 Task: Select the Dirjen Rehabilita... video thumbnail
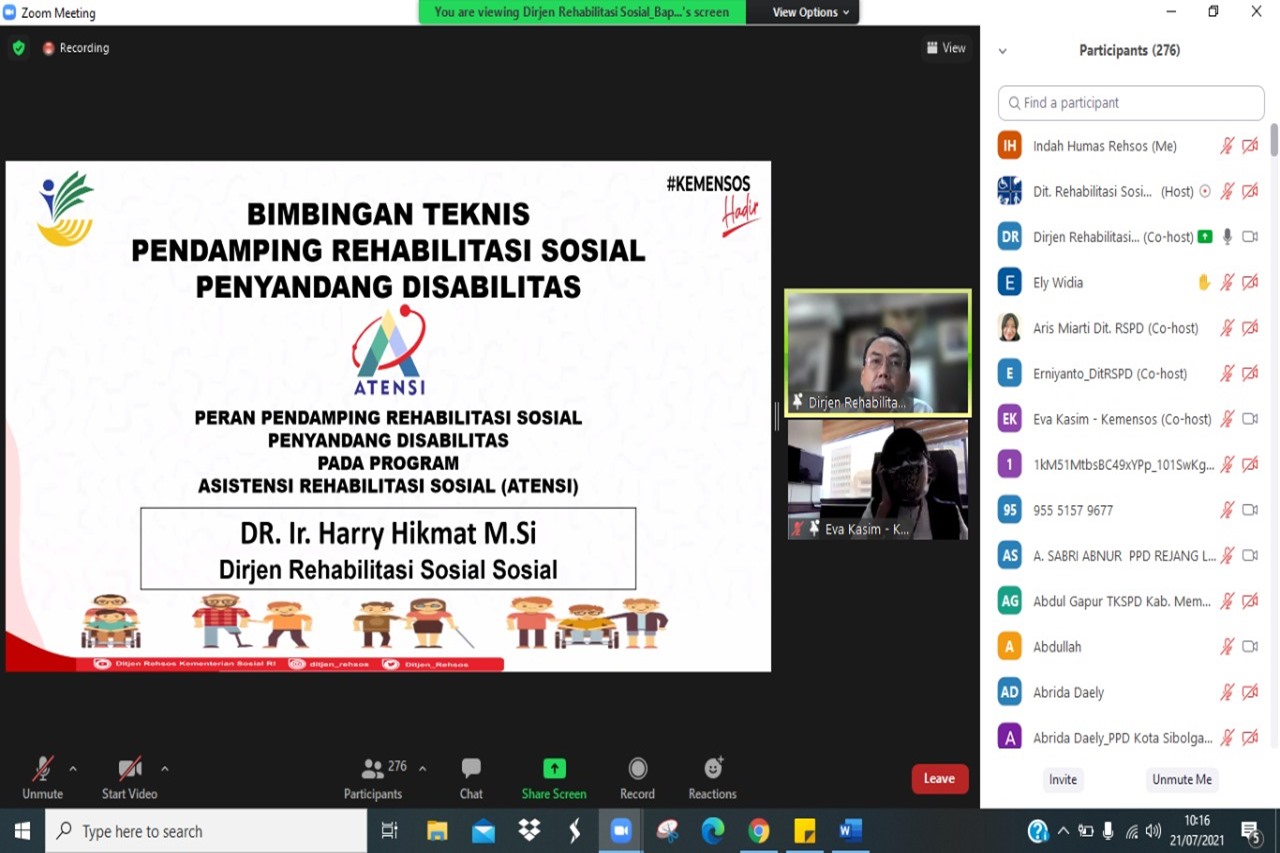coord(878,352)
